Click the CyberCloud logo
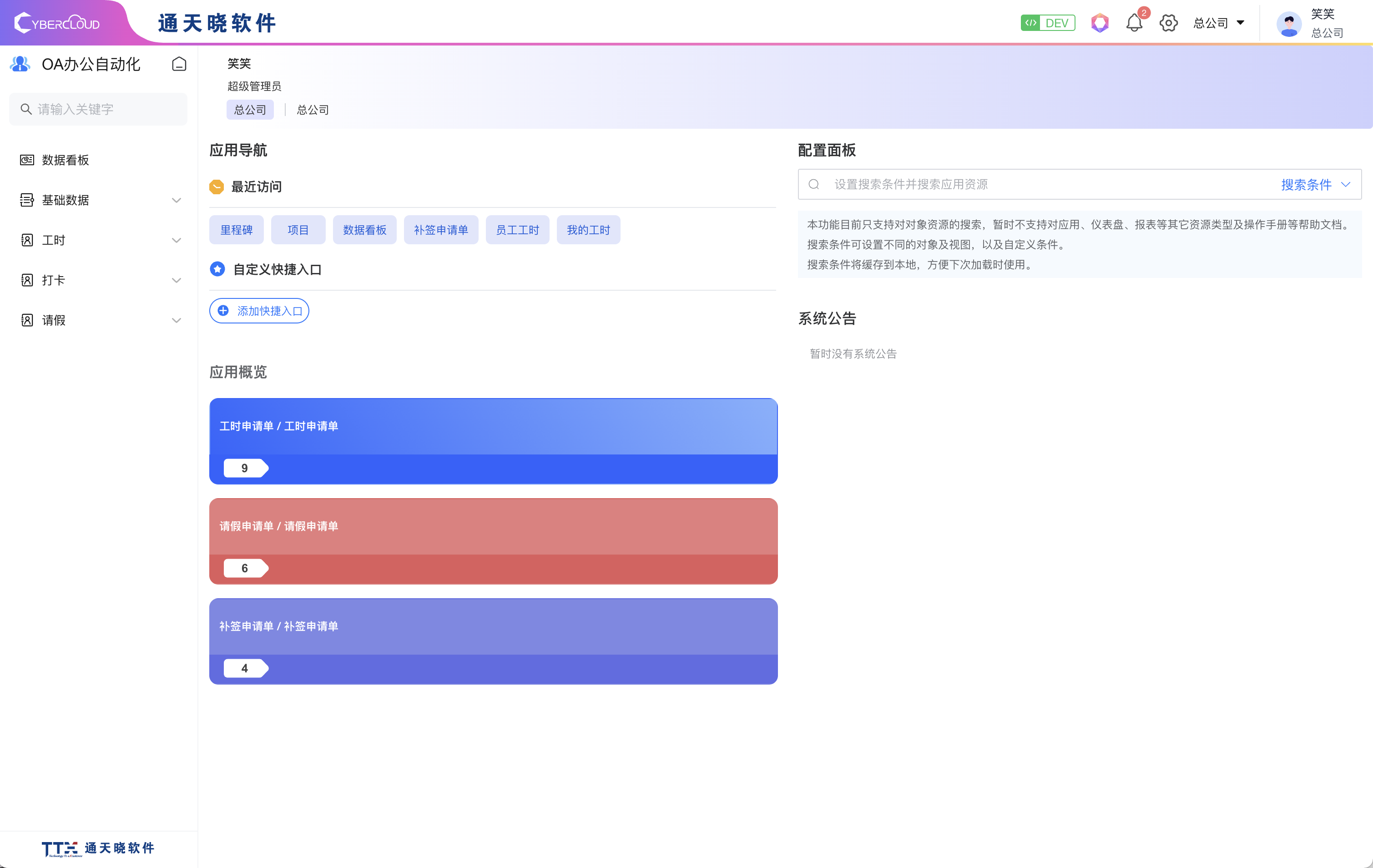Screen dimensions: 1373x868 point(57,23)
